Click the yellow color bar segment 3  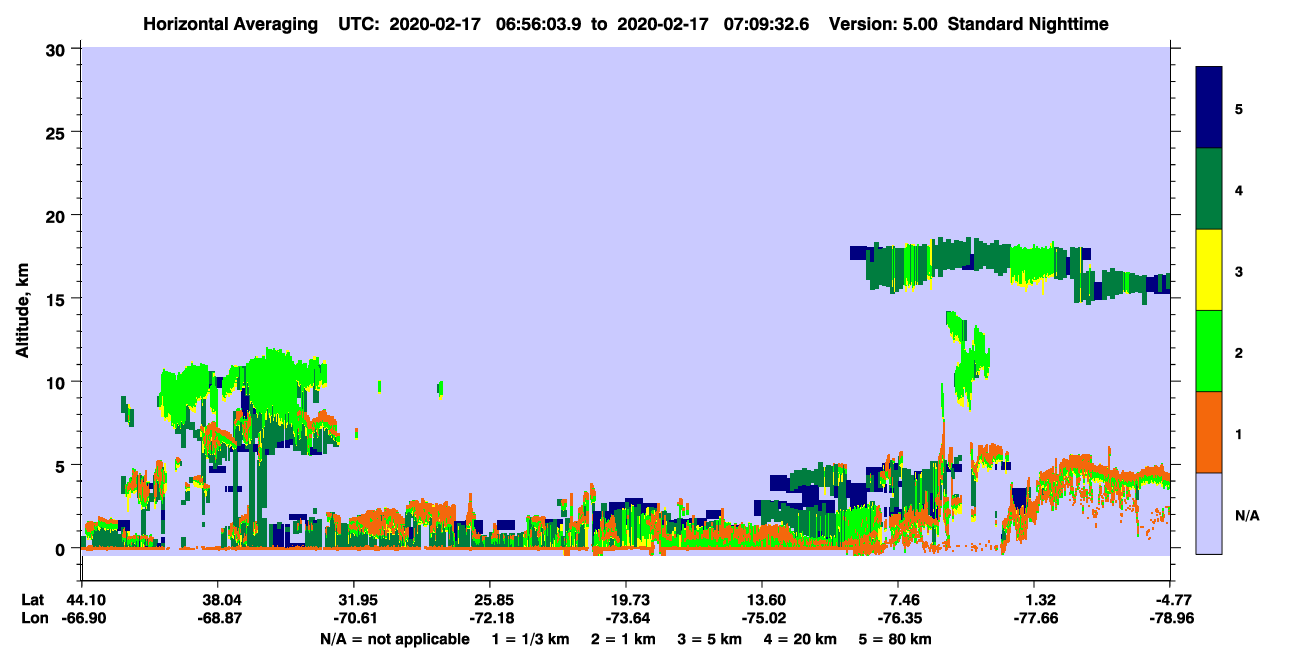1209,269
